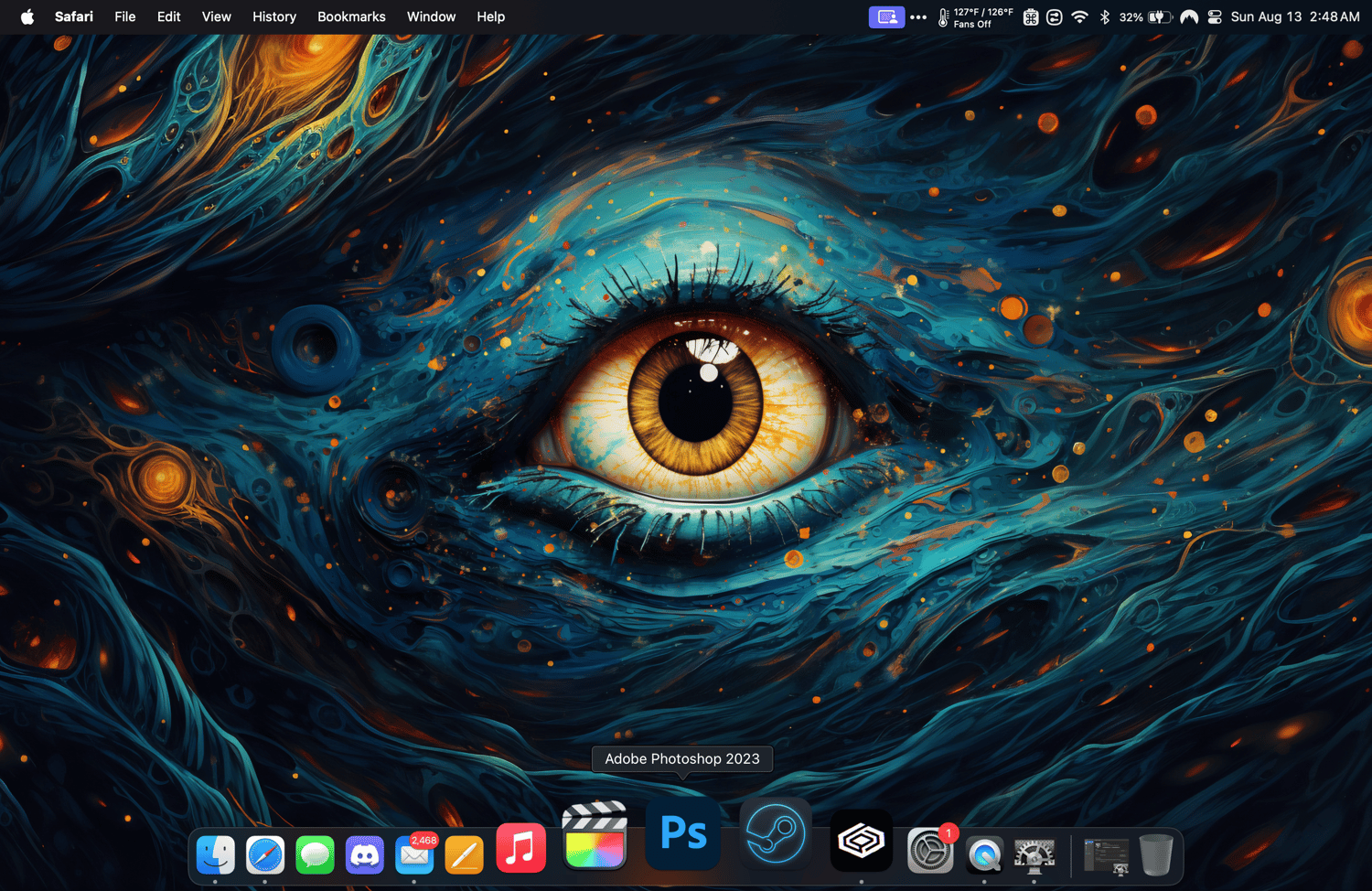Open the Wi-Fi status menu
Viewport: 1372px width, 891px height.
tap(1080, 16)
